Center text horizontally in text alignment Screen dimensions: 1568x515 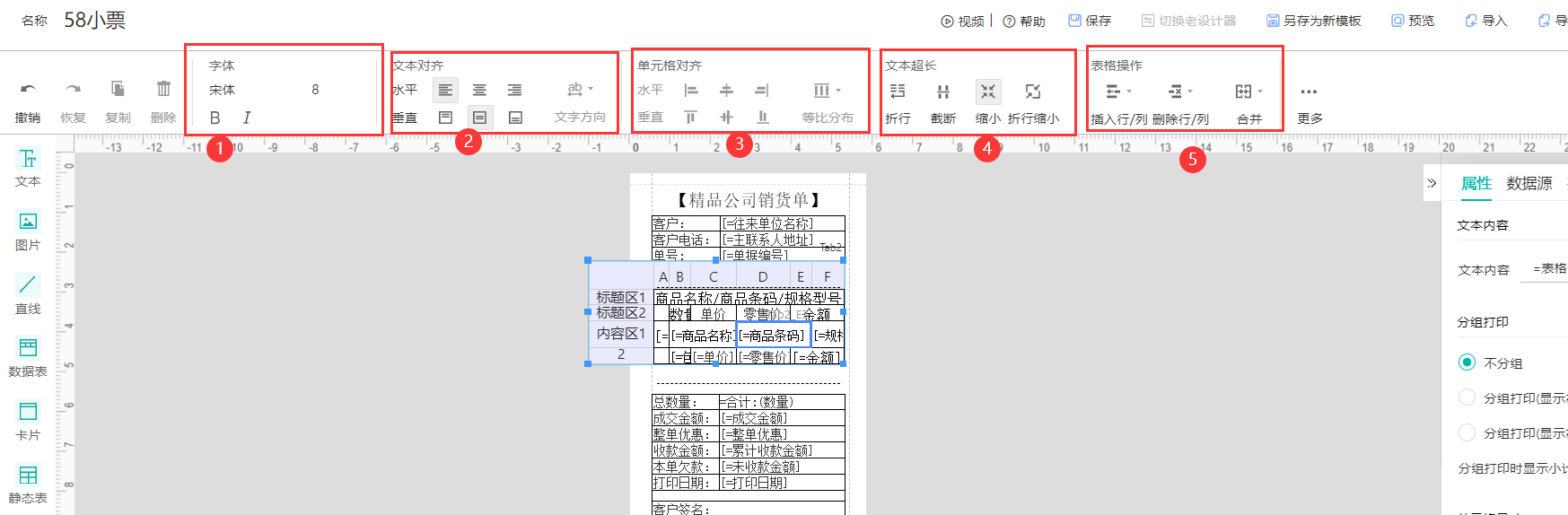pos(479,91)
